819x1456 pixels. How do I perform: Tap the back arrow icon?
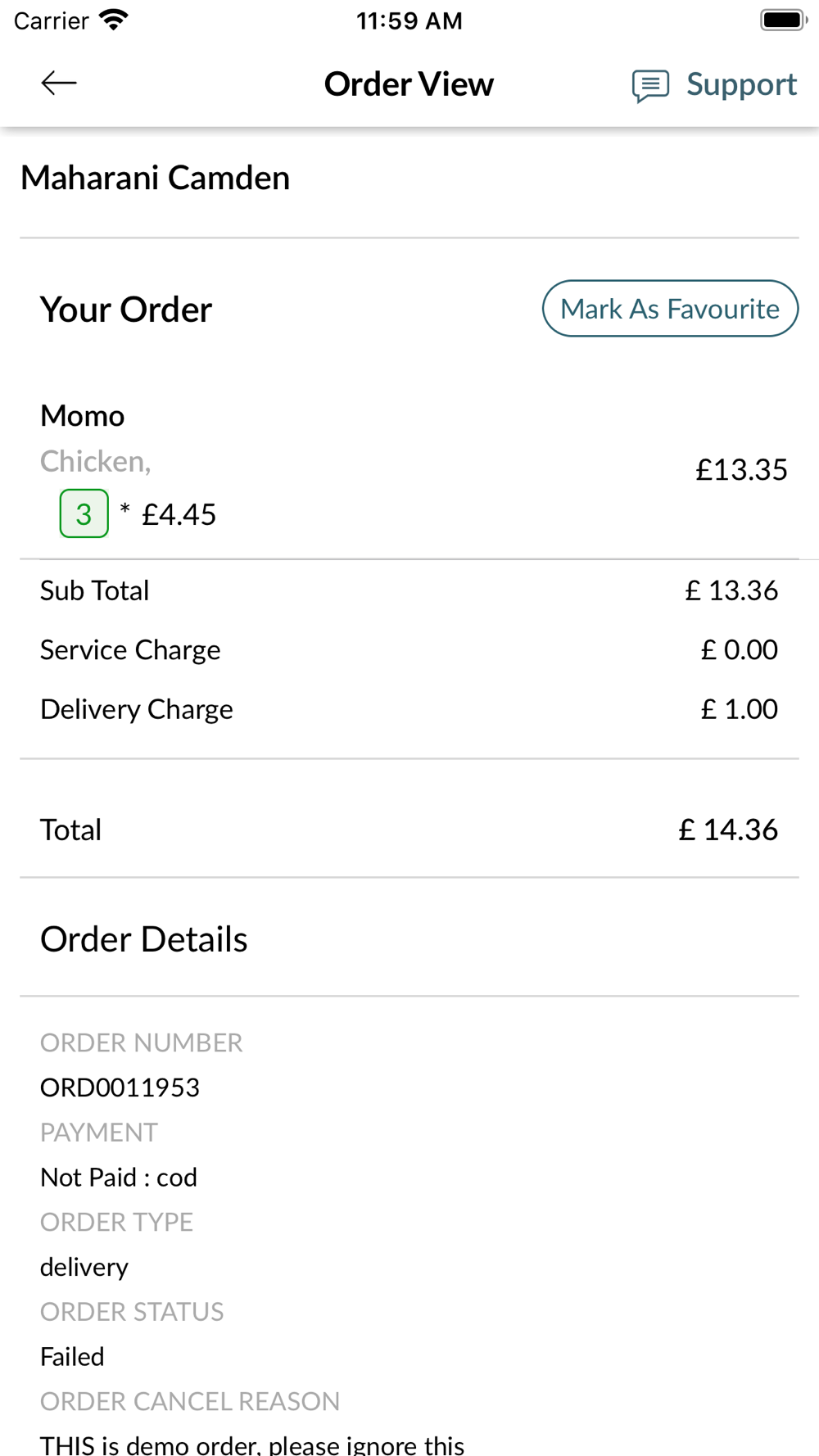click(59, 83)
